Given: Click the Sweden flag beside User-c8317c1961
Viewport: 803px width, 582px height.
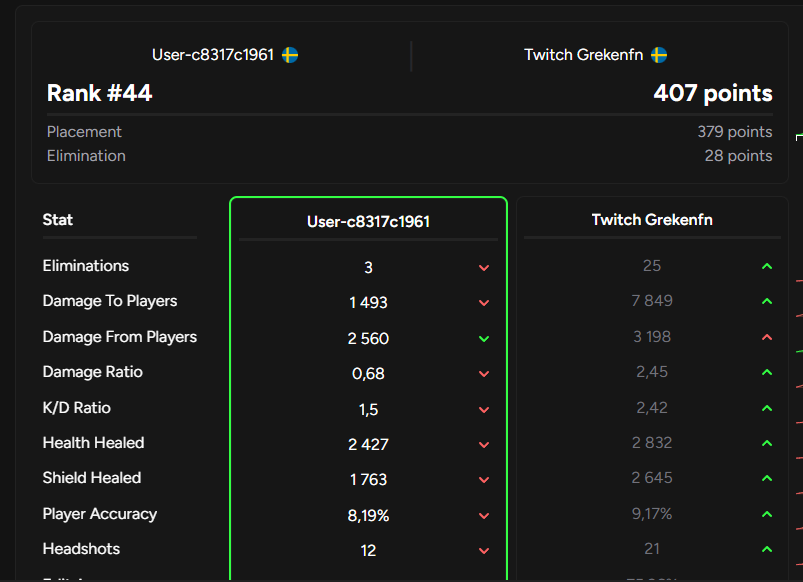Looking at the screenshot, I should [290, 55].
